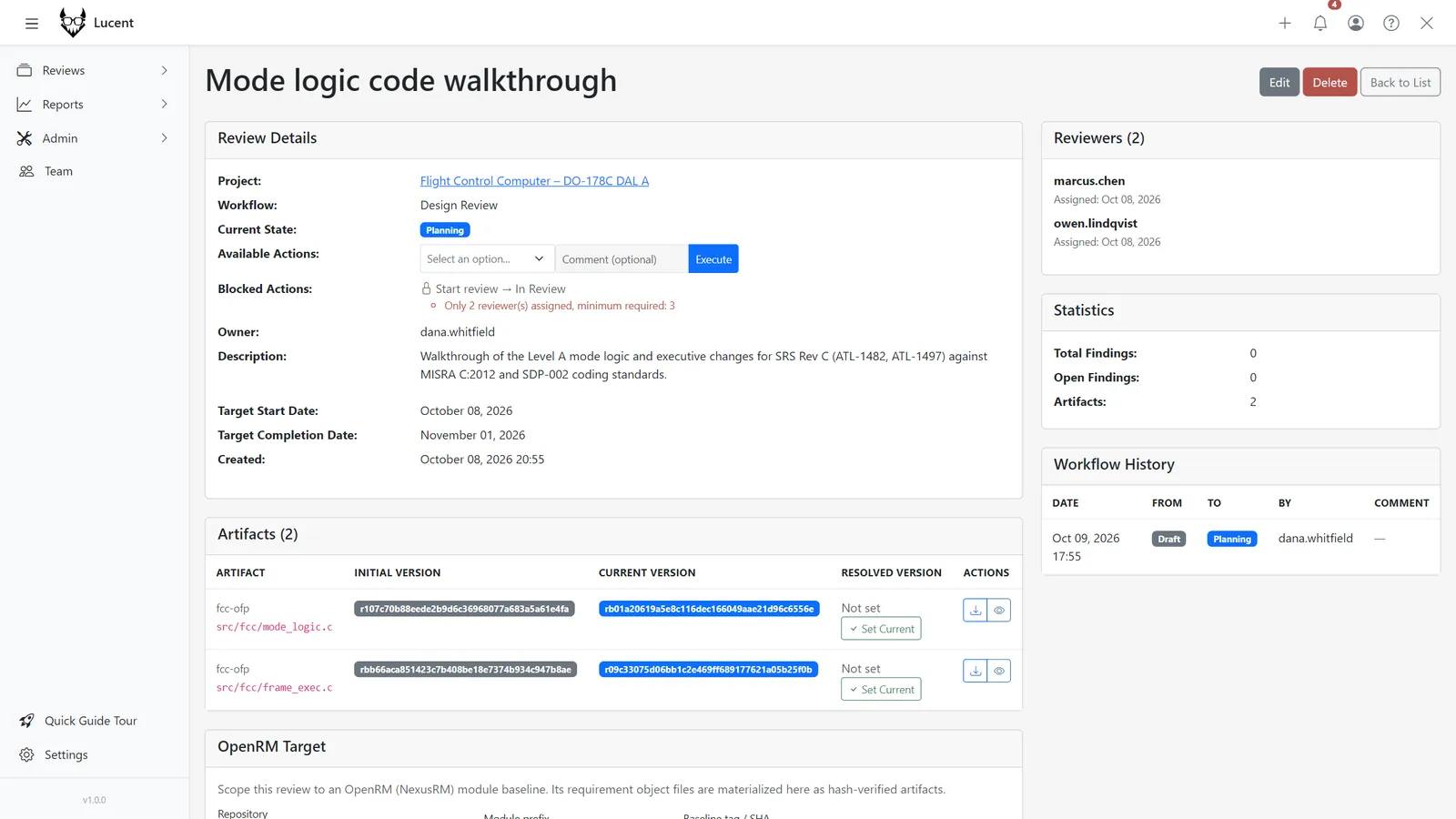Select reviewer marcus.chen
This screenshot has width=1456, height=819.
click(1089, 181)
